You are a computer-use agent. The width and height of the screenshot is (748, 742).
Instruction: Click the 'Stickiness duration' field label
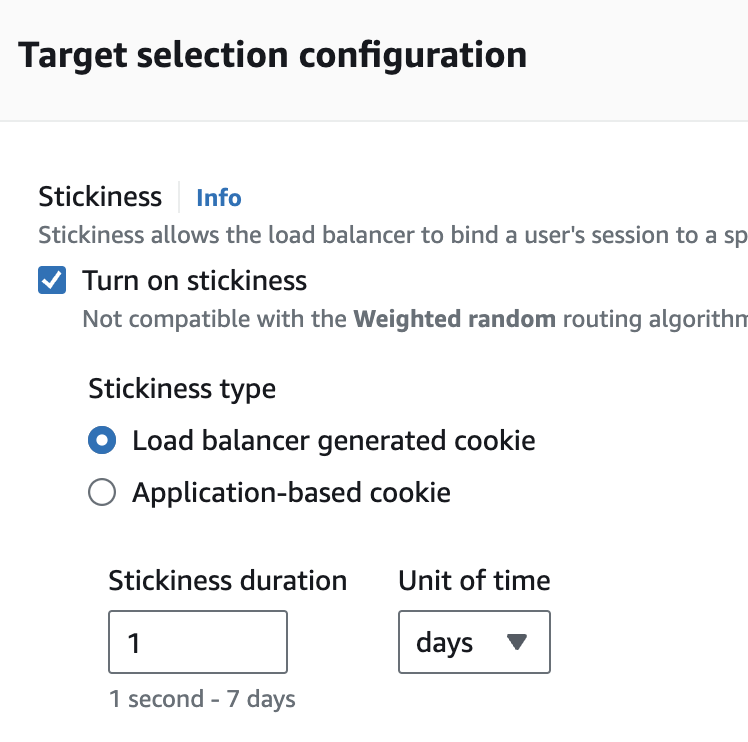227,580
